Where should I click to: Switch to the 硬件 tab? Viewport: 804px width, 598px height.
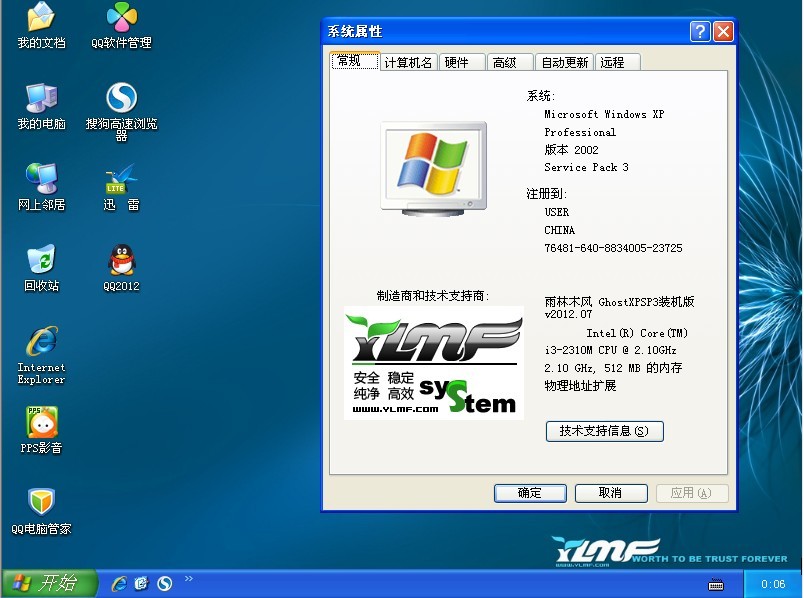(461, 63)
